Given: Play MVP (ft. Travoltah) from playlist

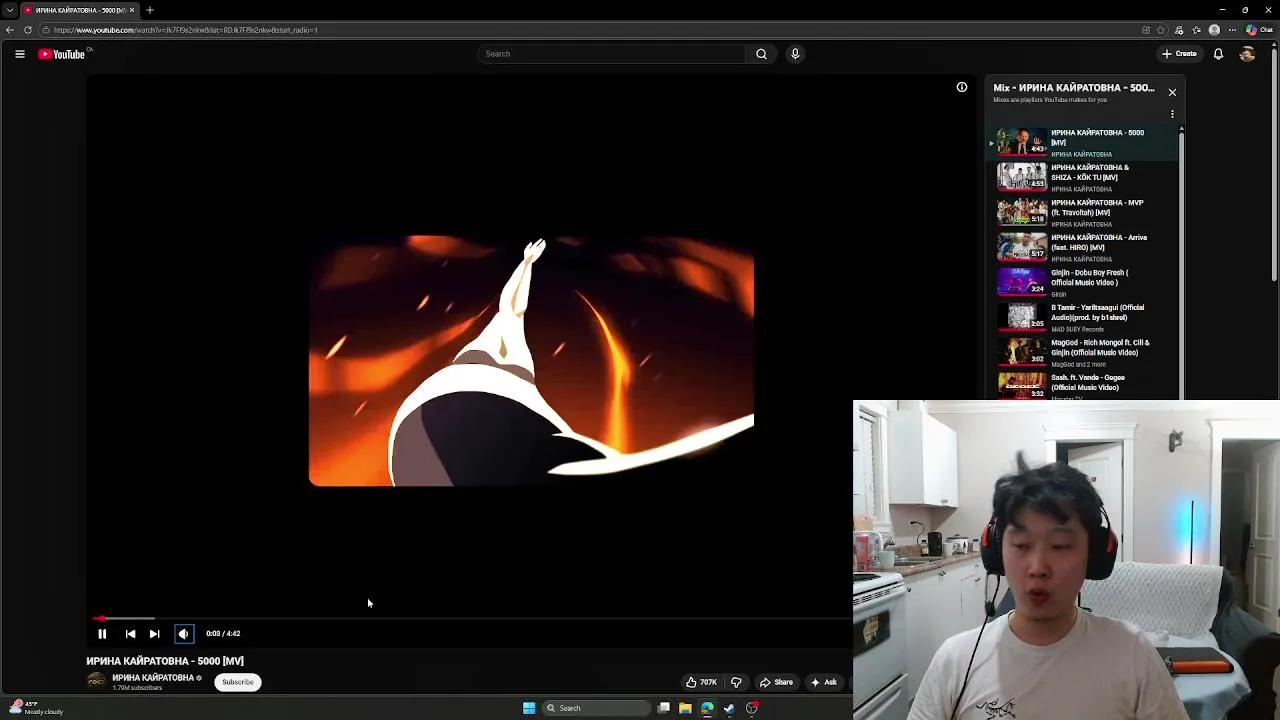Looking at the screenshot, I should (x=1085, y=212).
